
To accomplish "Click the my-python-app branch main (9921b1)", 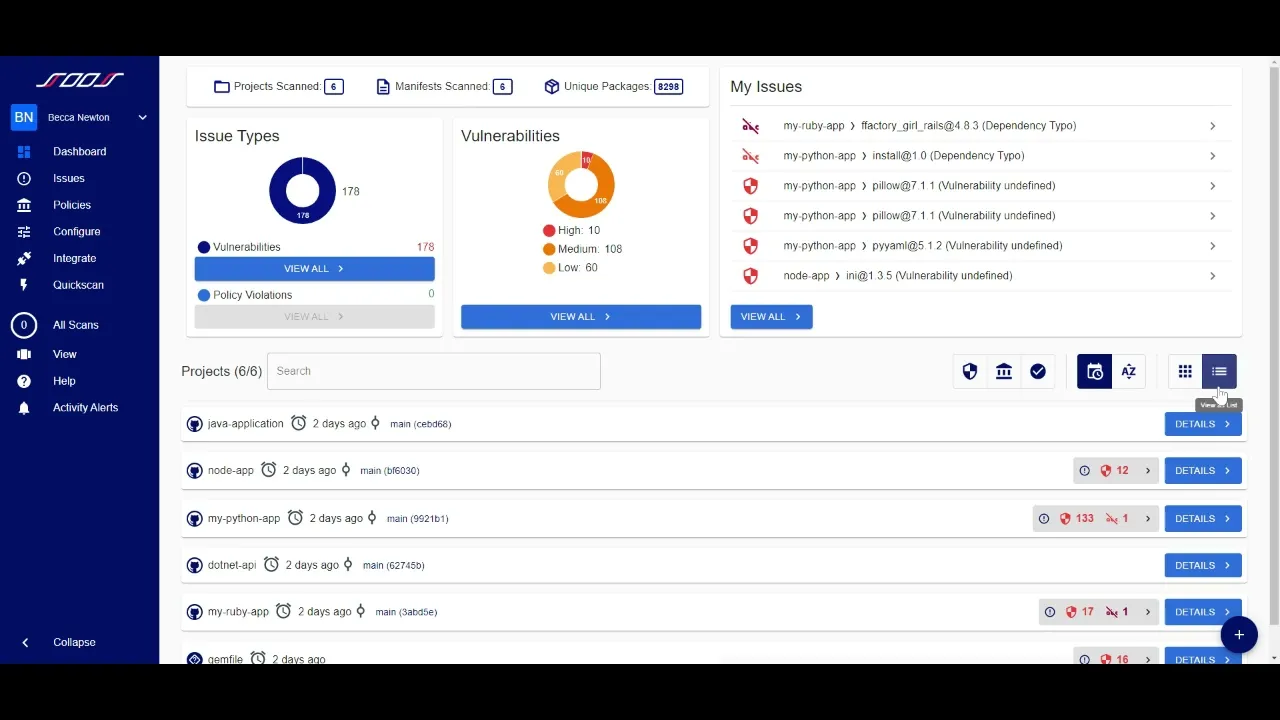I will [417, 519].
